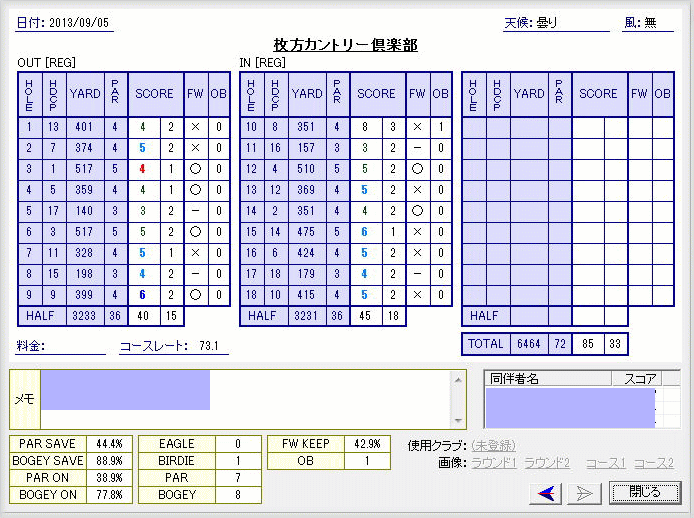
Task: Click IN half score 45
Action: (365, 316)
